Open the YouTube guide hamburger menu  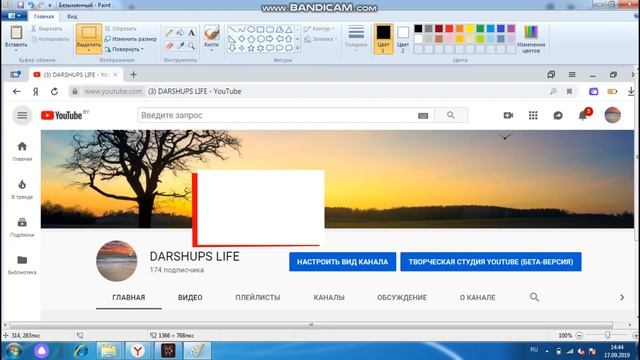click(x=22, y=116)
